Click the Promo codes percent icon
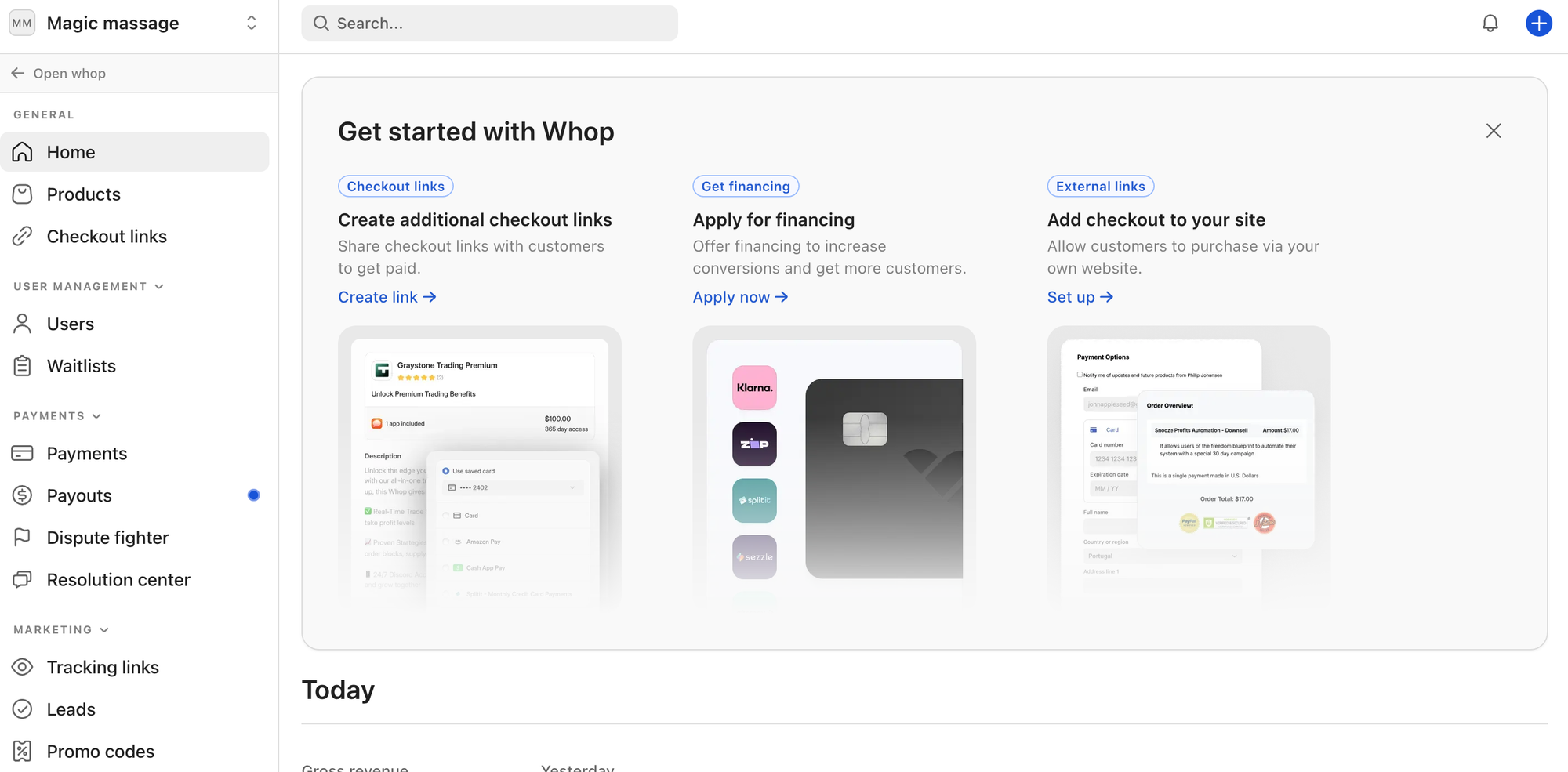 [x=23, y=752]
